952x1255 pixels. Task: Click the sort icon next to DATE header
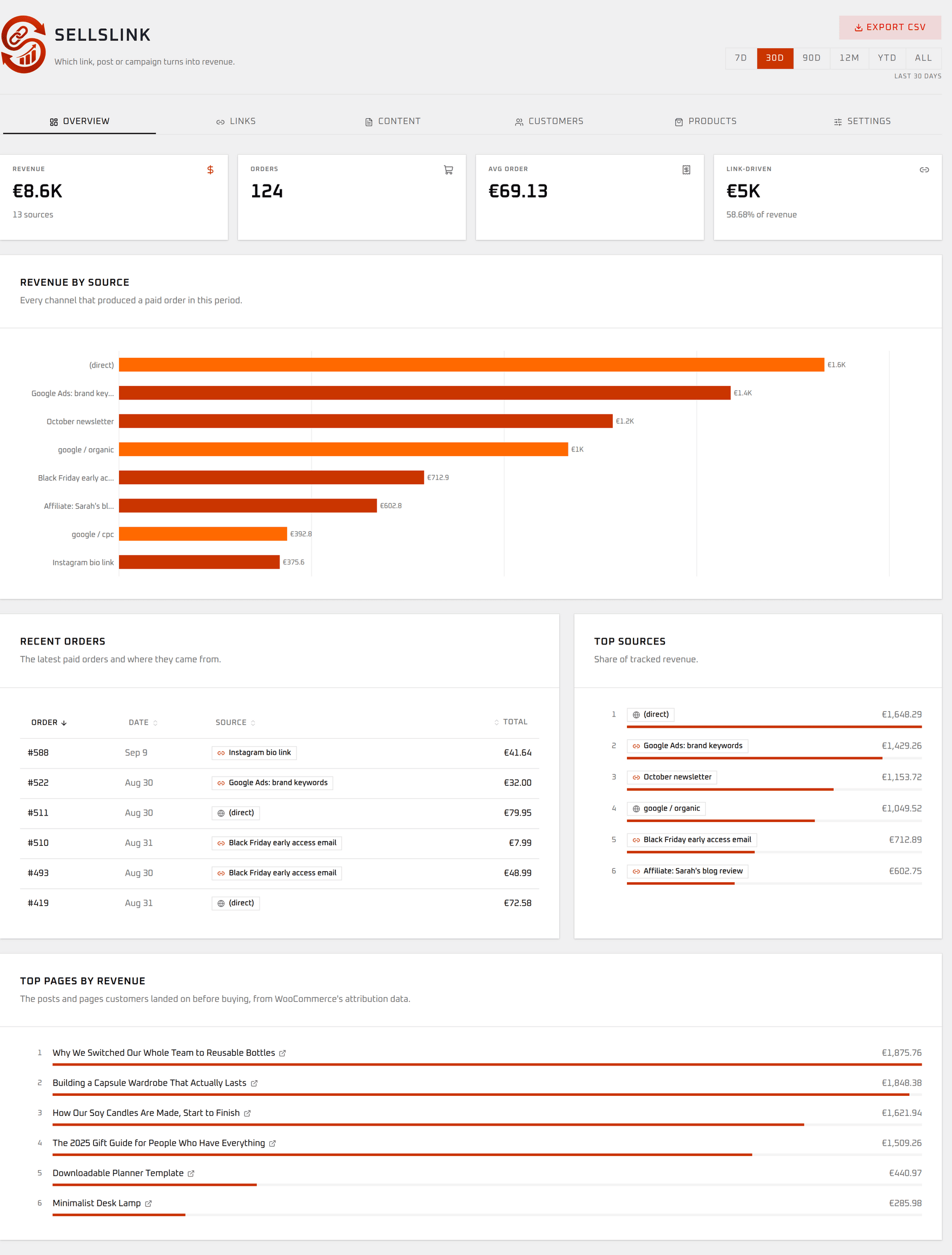tap(155, 723)
